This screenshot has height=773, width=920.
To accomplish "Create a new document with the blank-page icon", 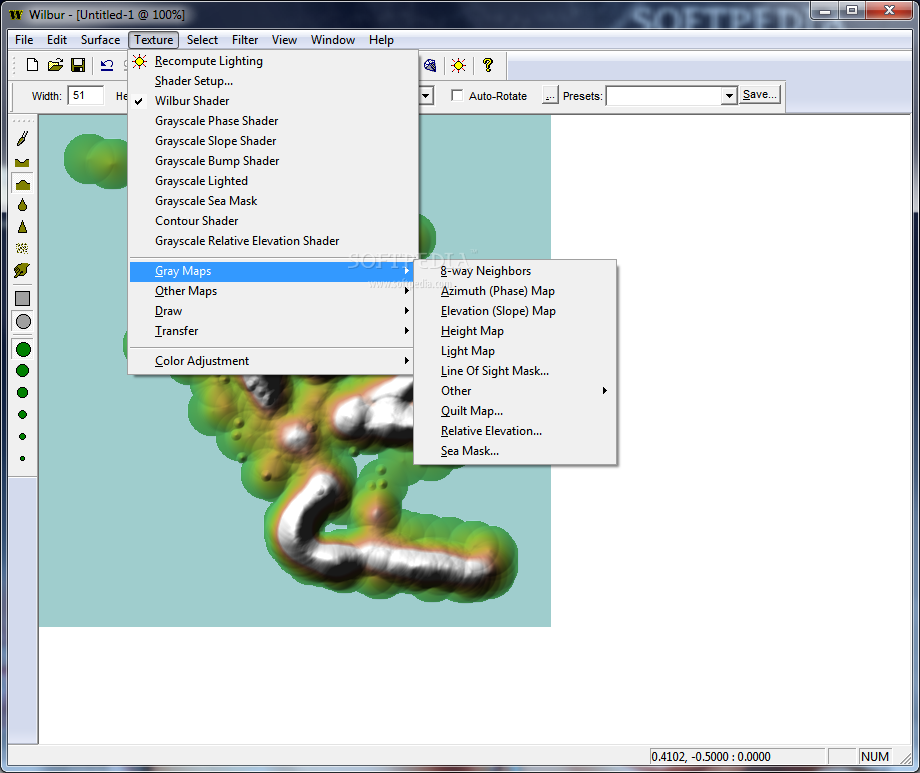I will coord(32,65).
